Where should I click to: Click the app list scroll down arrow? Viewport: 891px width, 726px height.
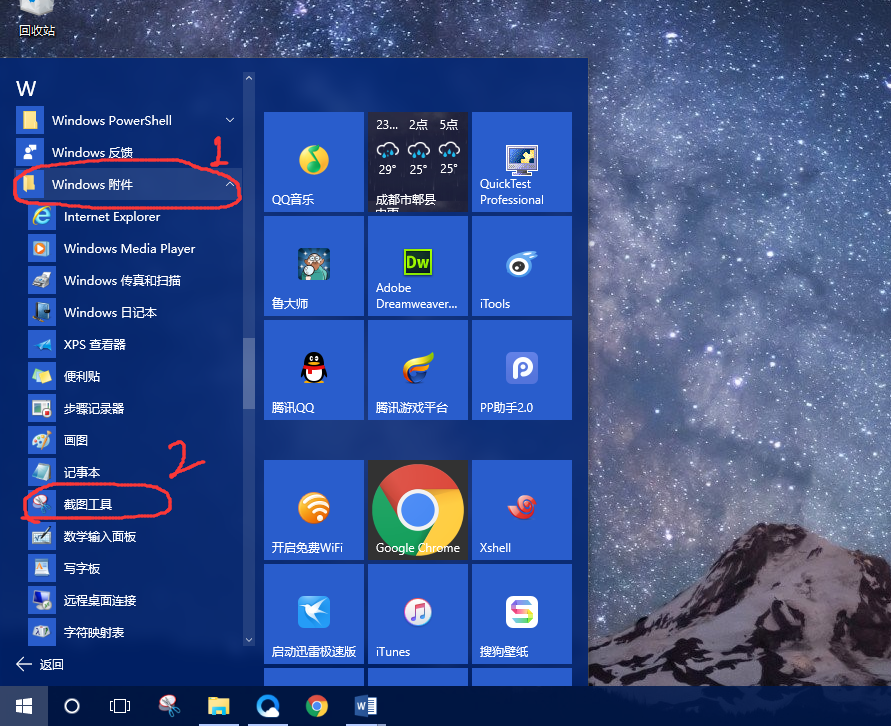point(249,640)
